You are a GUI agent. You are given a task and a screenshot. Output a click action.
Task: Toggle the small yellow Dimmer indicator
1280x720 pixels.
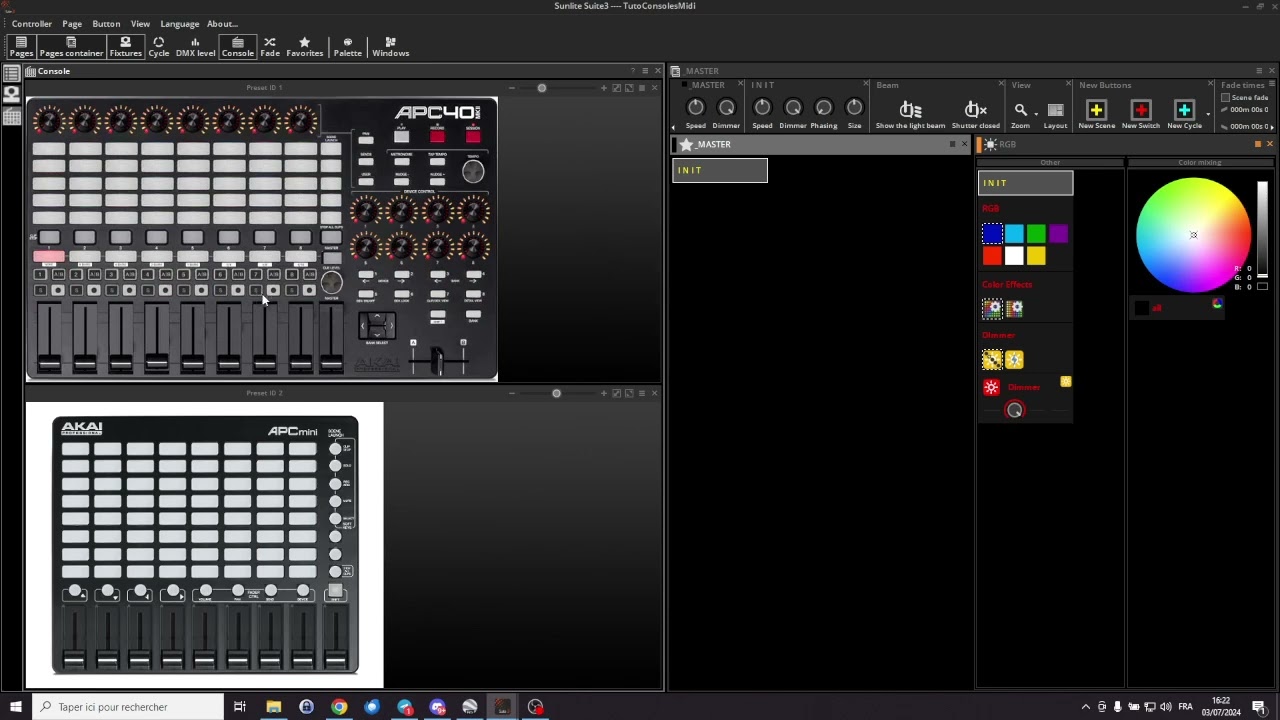(1065, 381)
